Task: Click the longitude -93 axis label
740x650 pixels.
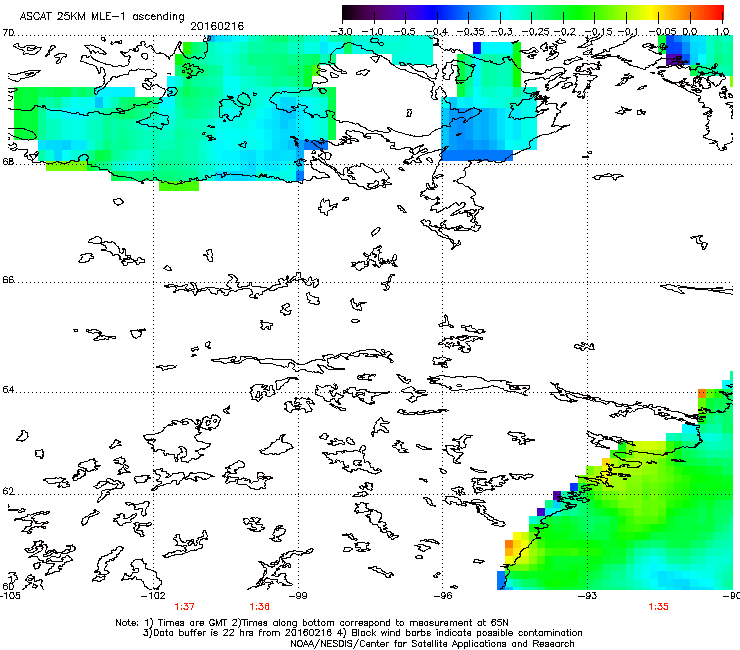Action: click(588, 595)
